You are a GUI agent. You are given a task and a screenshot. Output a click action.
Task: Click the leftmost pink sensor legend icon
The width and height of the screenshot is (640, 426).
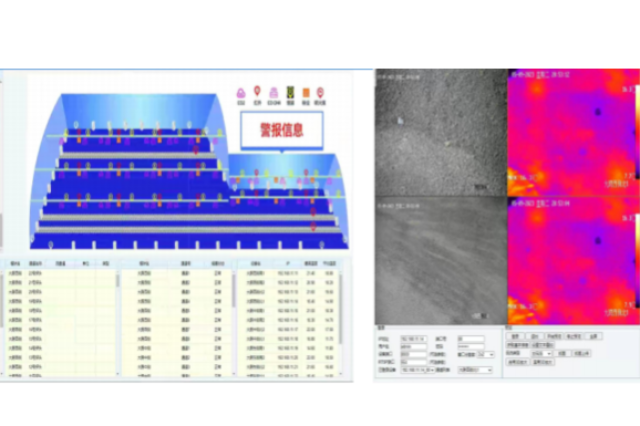[x=241, y=93]
